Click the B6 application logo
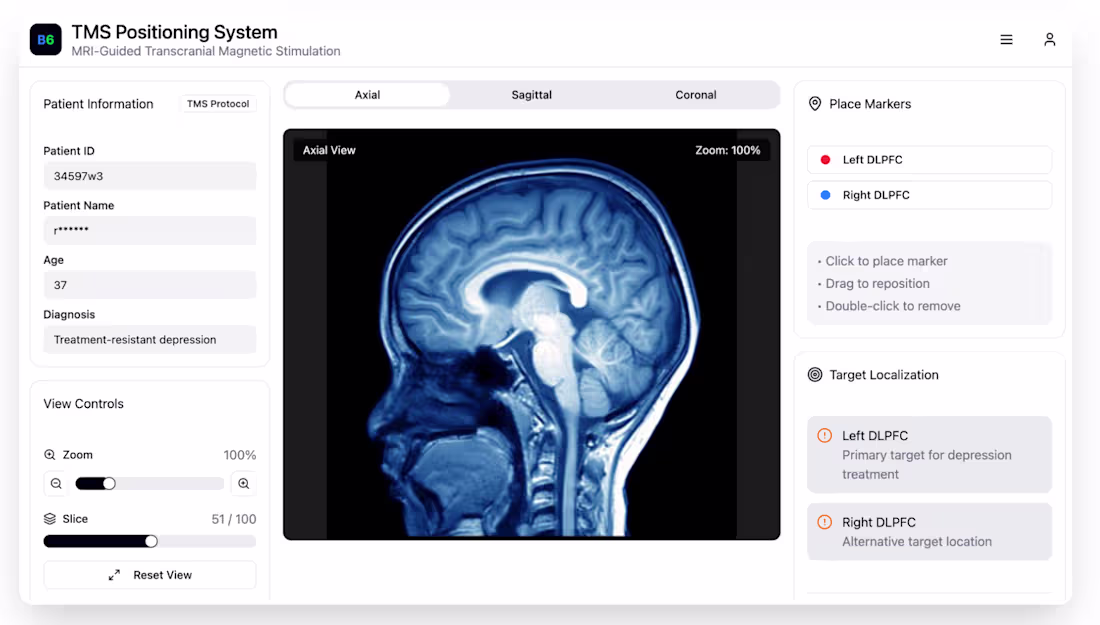 (x=45, y=40)
